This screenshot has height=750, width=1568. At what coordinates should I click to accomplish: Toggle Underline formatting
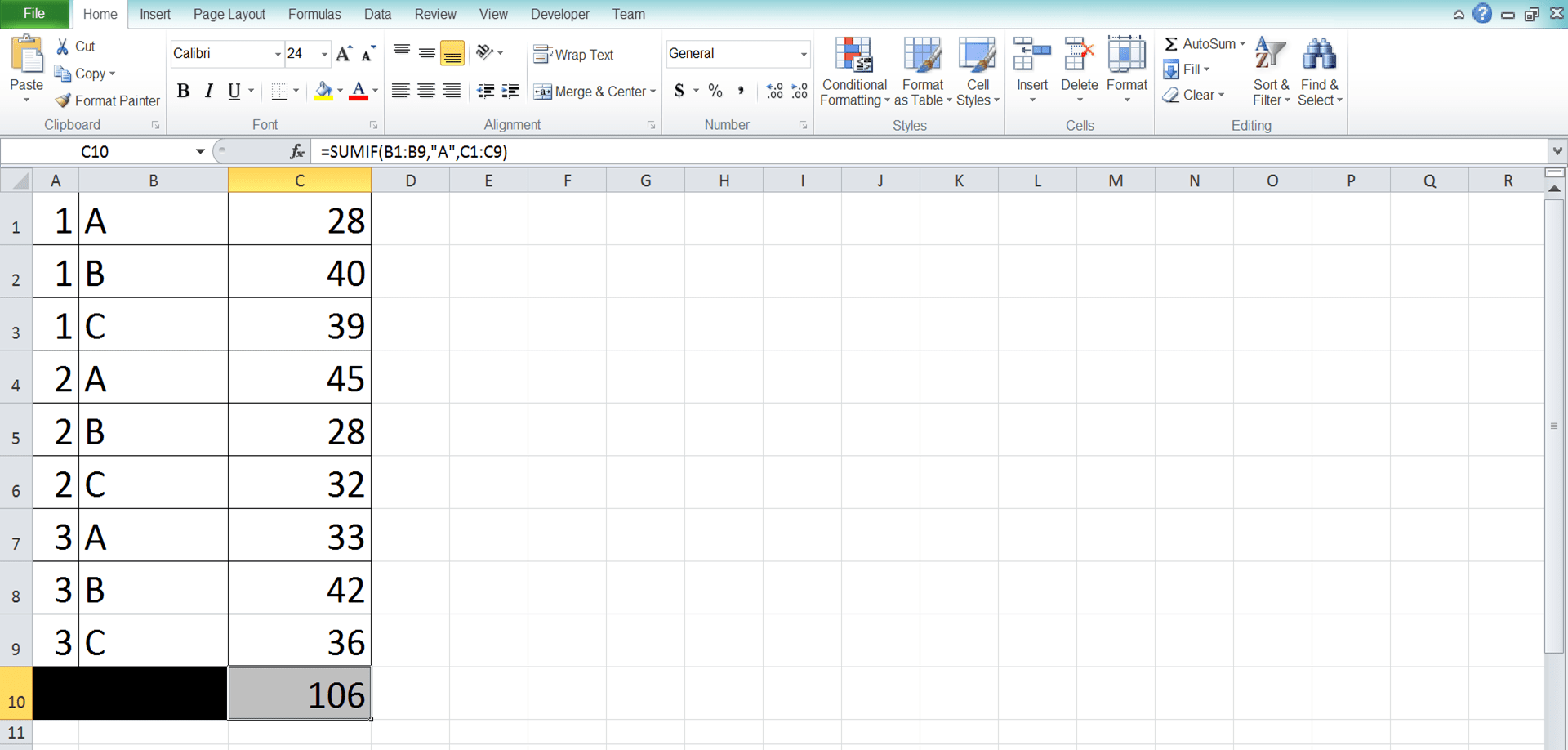tap(234, 91)
